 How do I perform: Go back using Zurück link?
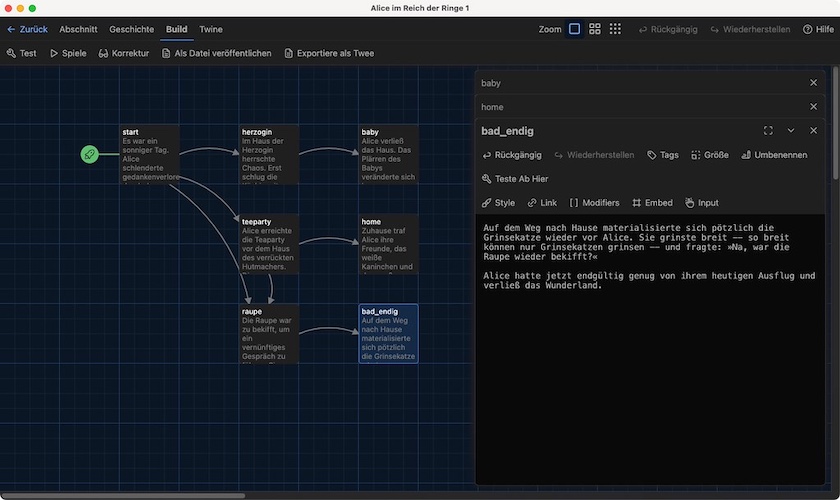pyautogui.click(x=27, y=29)
